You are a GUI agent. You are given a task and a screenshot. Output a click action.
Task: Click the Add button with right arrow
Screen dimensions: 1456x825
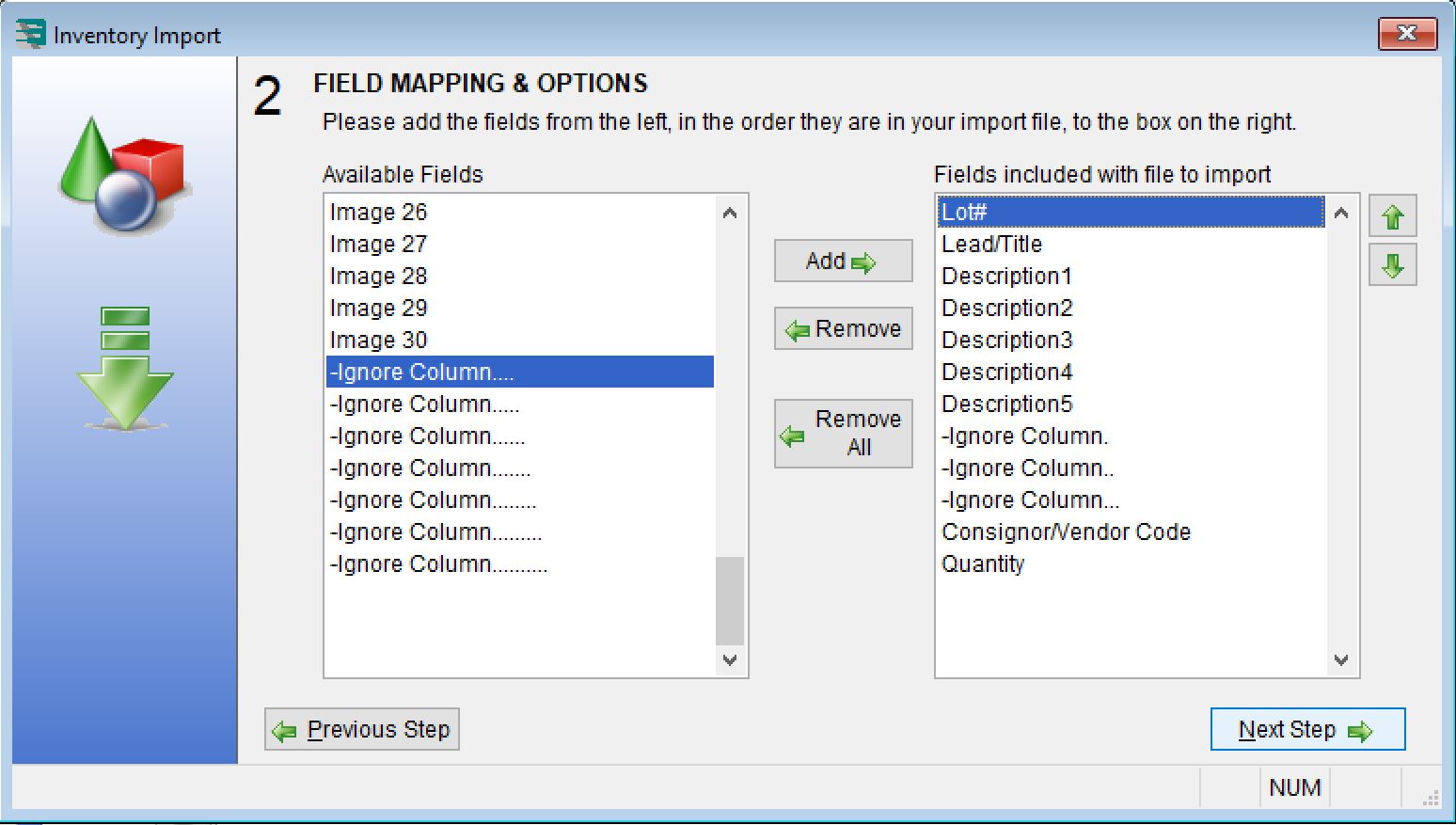pyautogui.click(x=843, y=261)
